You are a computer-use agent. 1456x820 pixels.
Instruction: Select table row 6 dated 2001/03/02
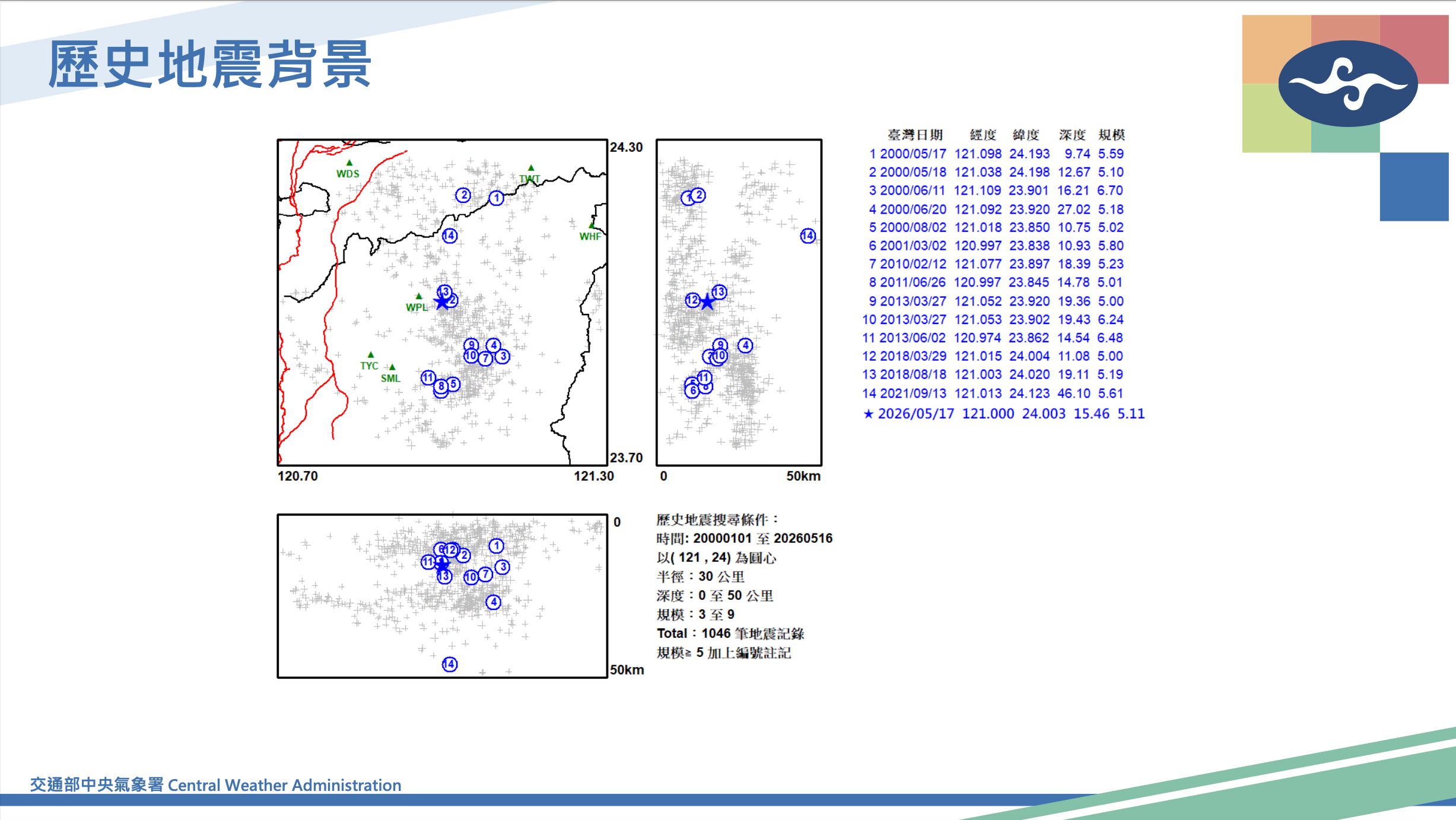997,246
